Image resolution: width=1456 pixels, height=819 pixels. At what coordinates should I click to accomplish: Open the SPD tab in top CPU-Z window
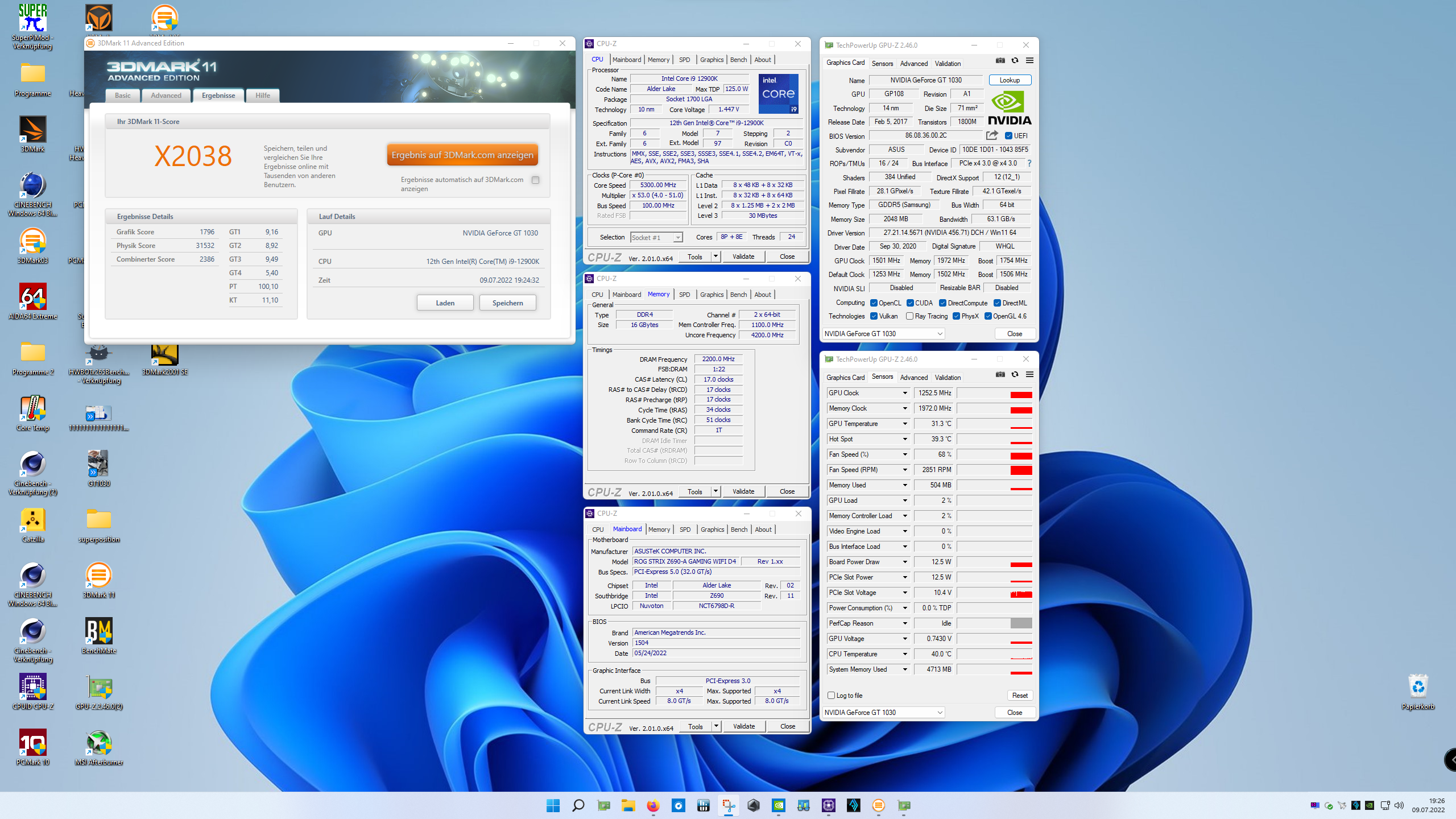click(685, 60)
